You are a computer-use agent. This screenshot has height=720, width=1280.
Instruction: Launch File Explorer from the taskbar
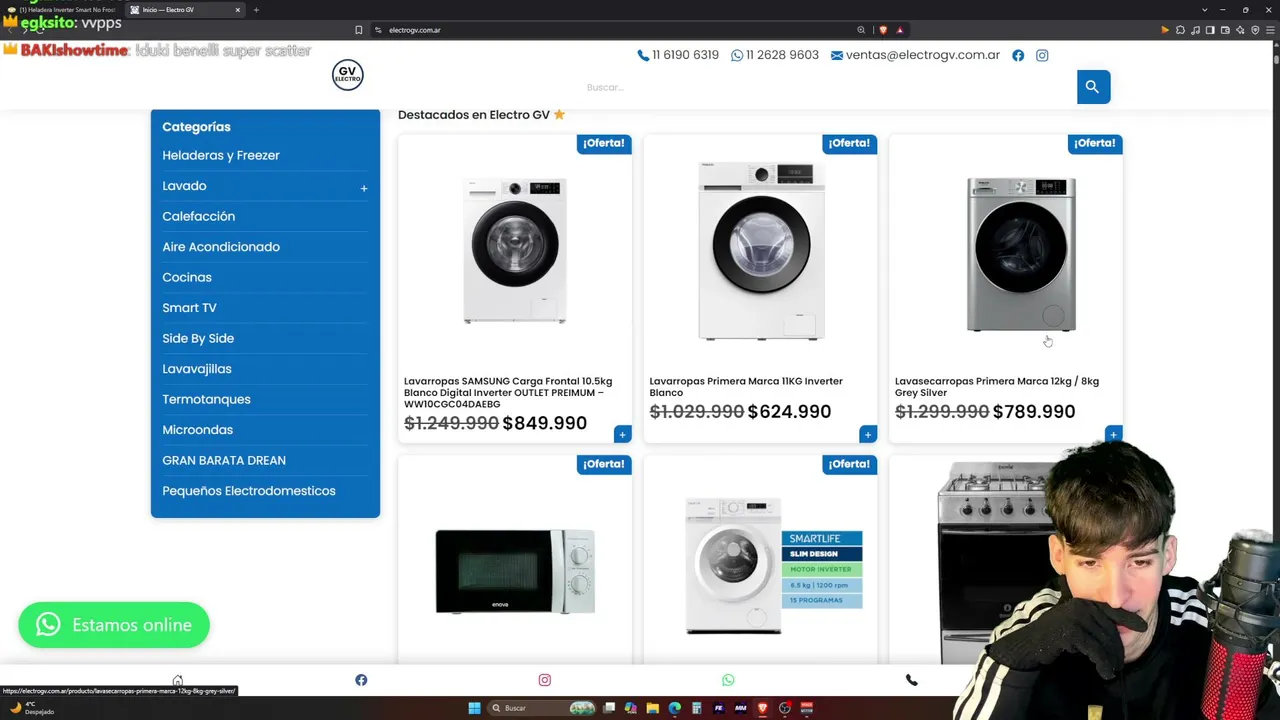coord(652,708)
